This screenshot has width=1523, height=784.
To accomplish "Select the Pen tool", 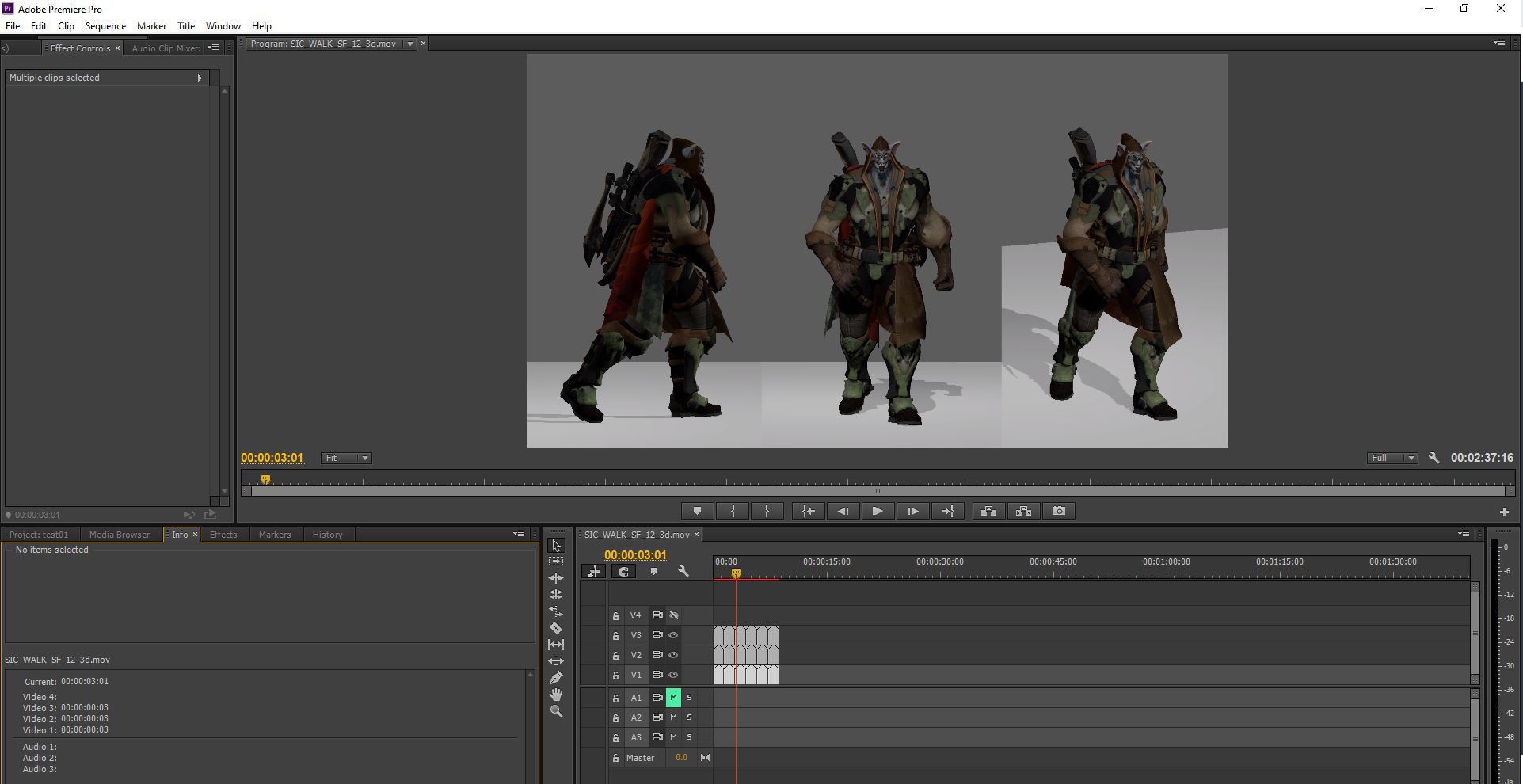I will tap(556, 678).
